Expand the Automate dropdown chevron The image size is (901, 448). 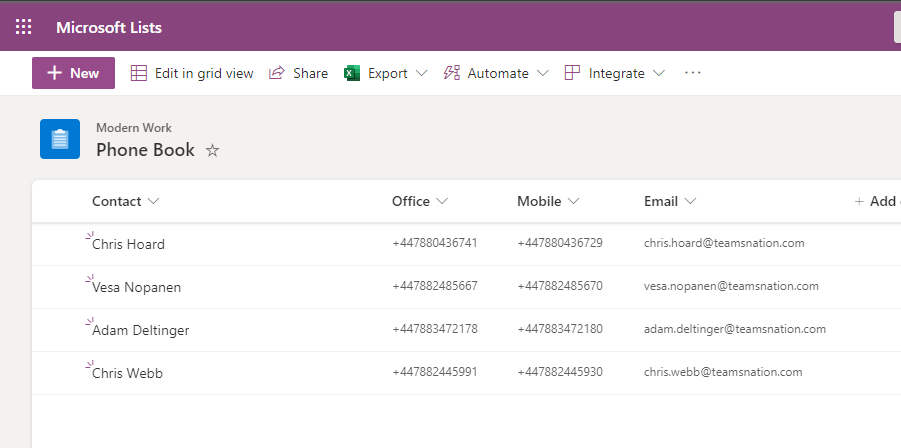tap(542, 73)
